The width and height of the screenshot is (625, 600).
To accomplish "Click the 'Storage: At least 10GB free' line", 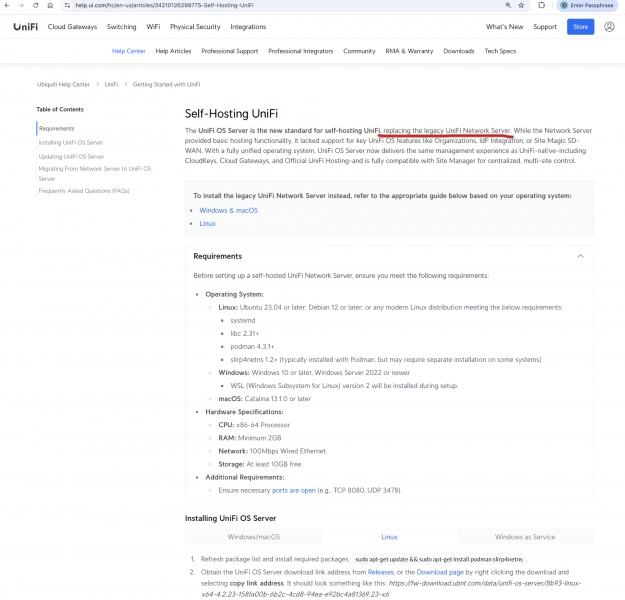I will click(260, 464).
